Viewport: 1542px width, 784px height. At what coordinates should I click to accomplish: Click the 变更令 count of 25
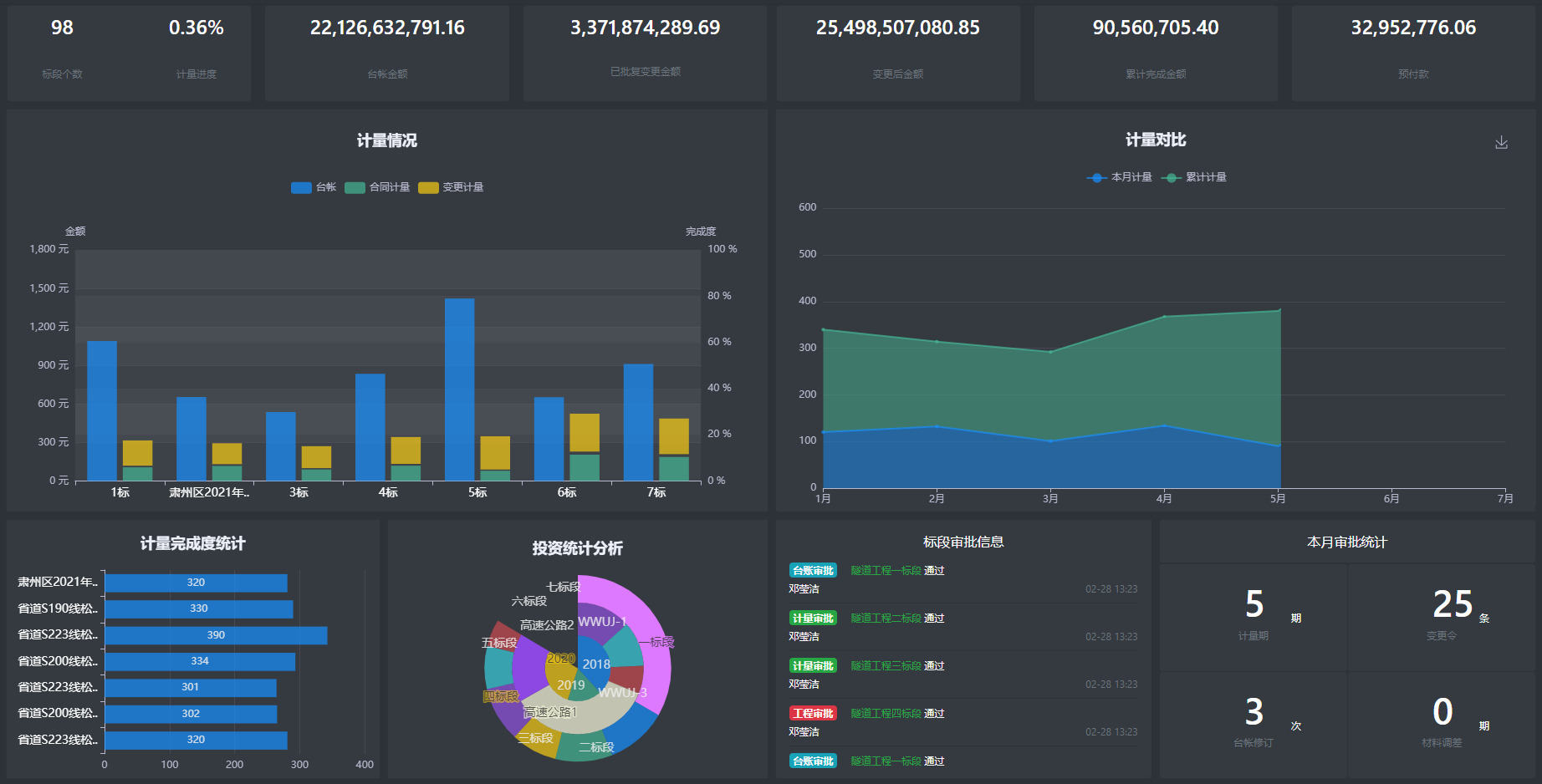1452,605
